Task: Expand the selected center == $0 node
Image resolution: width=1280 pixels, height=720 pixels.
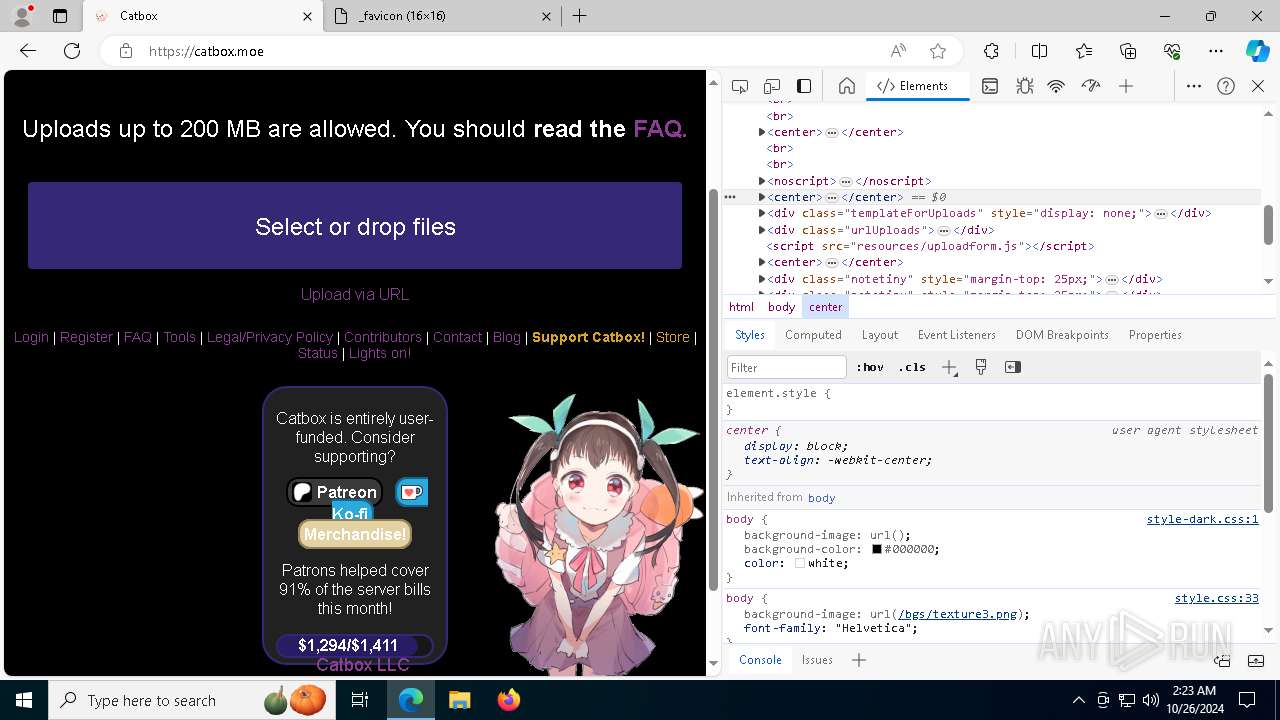Action: [x=762, y=197]
